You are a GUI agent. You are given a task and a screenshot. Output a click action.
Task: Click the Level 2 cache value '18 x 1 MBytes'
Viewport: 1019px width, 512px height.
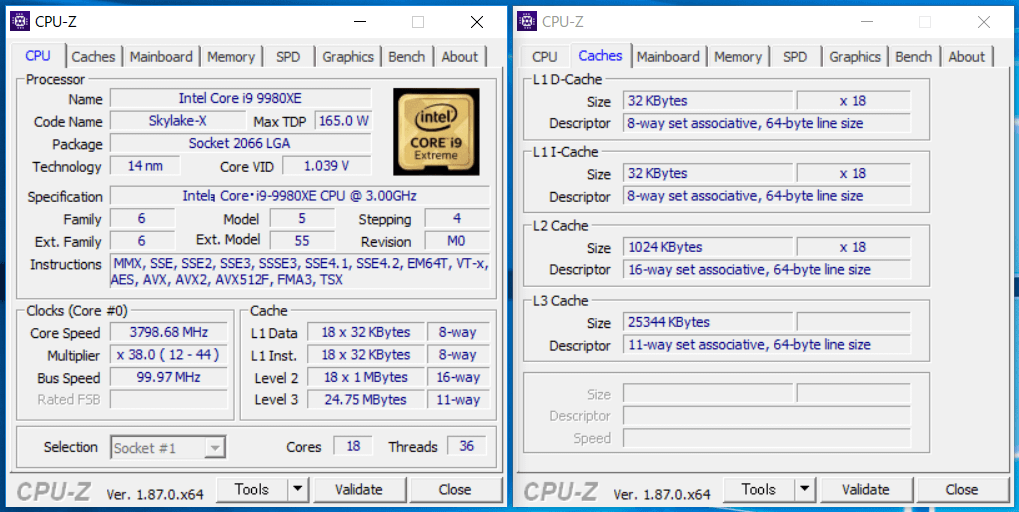coord(366,377)
